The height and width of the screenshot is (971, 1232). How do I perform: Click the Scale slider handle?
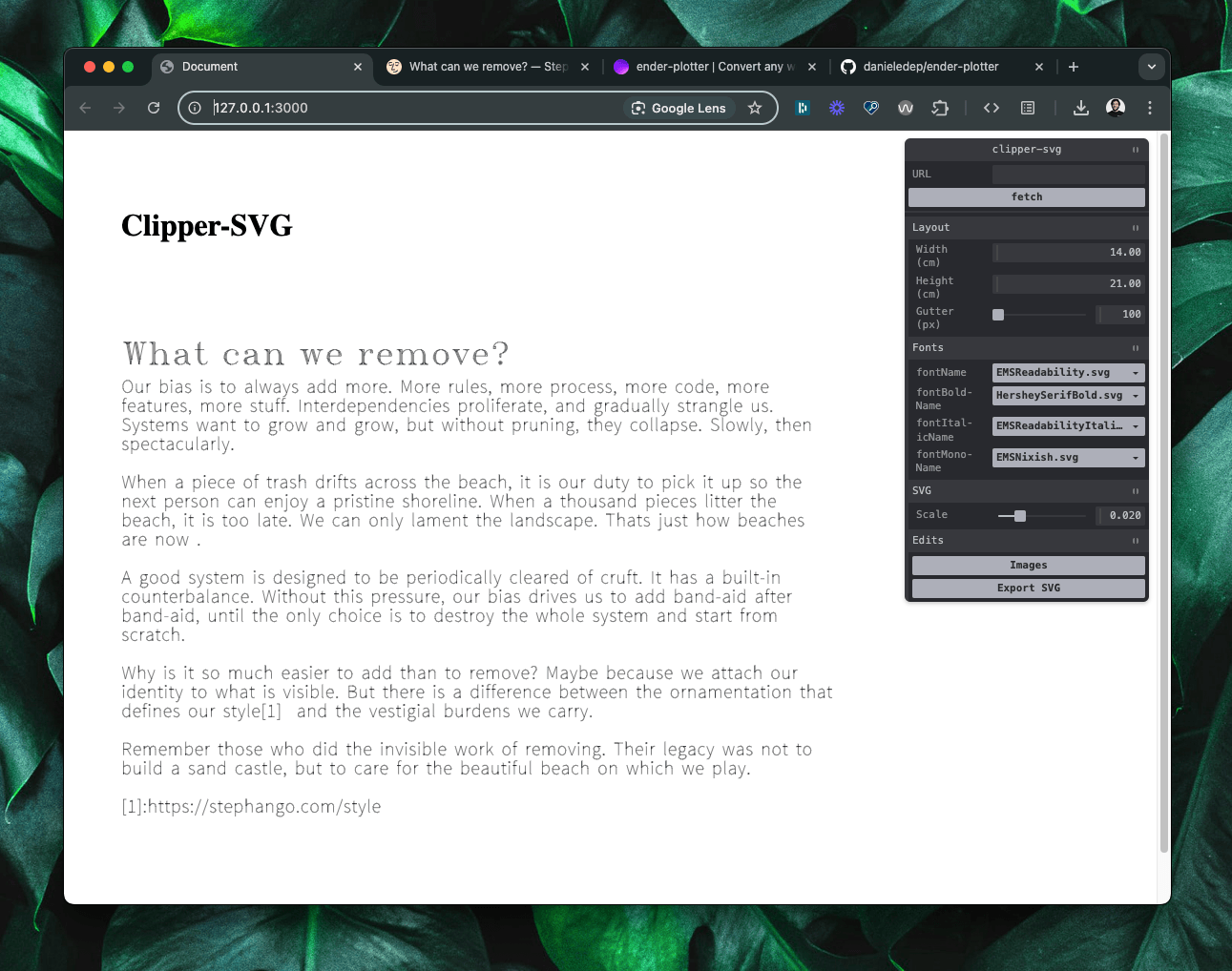pyautogui.click(x=1020, y=516)
